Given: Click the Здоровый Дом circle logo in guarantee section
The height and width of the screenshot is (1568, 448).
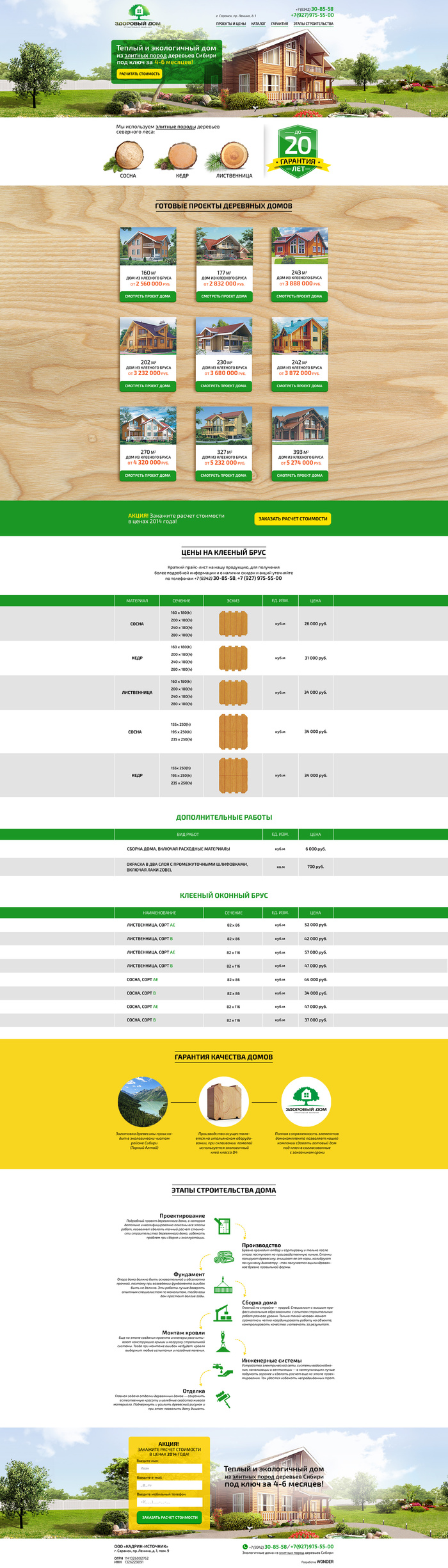Looking at the screenshot, I should pyautogui.click(x=306, y=1102).
